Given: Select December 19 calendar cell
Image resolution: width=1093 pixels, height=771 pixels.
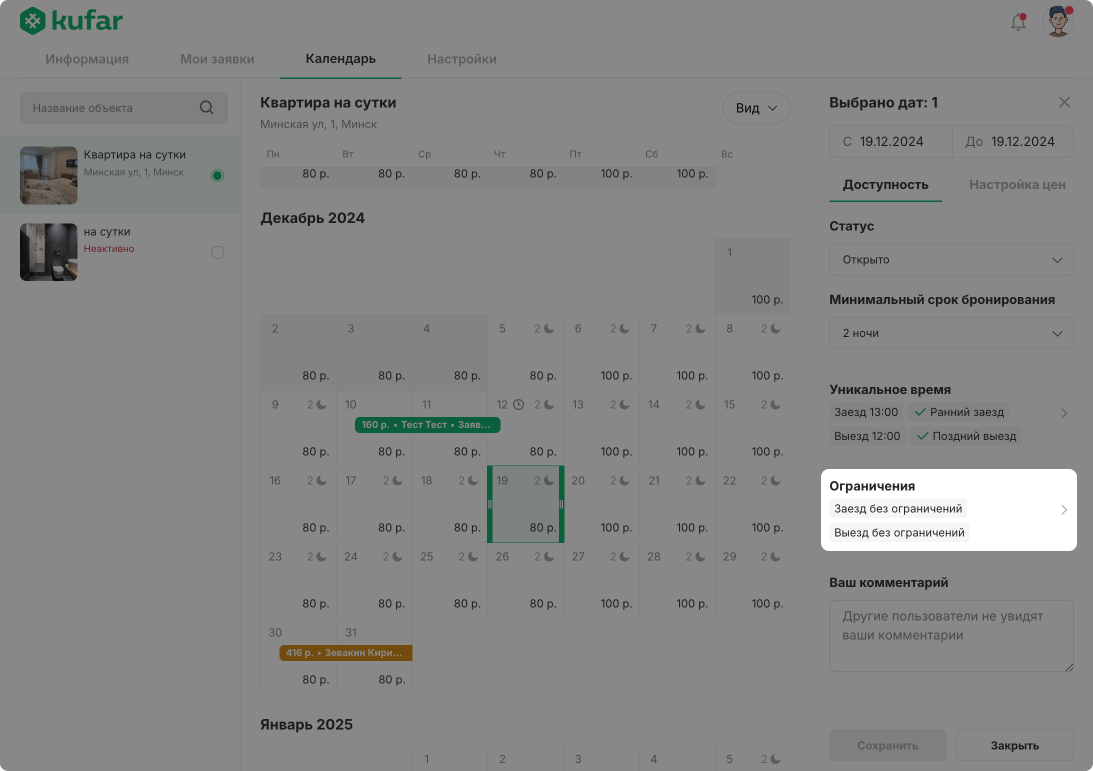Looking at the screenshot, I should click(526, 504).
